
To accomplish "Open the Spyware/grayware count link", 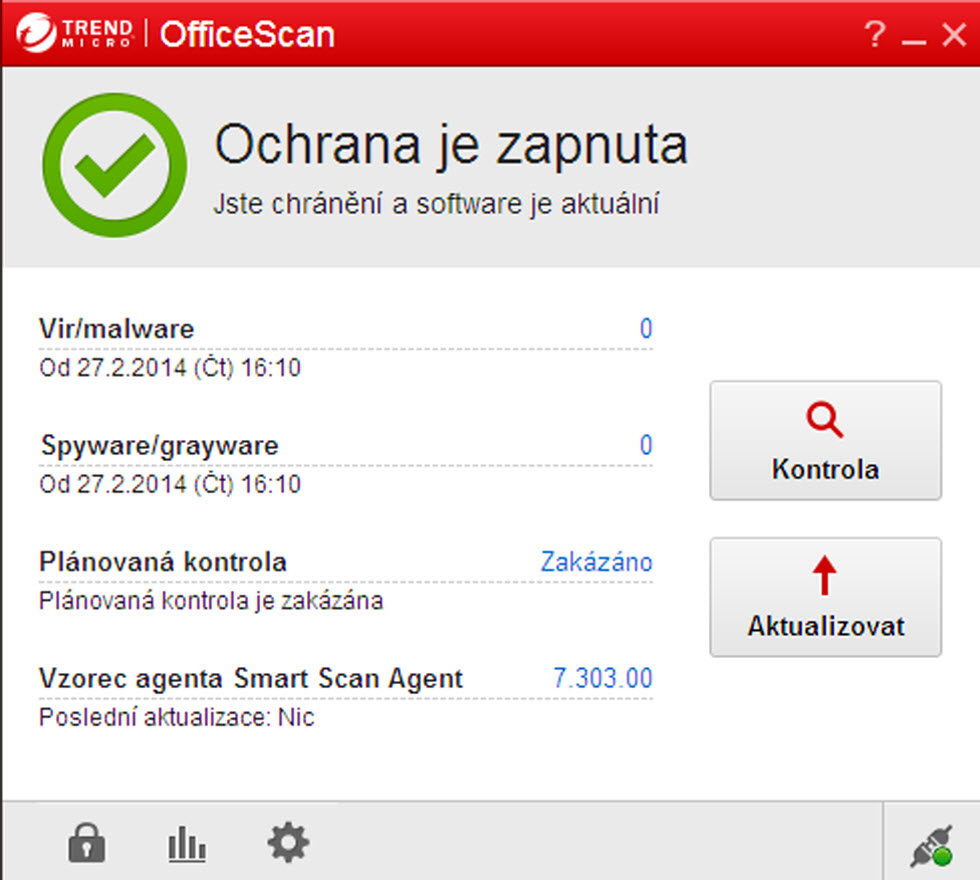I will tap(645, 445).
